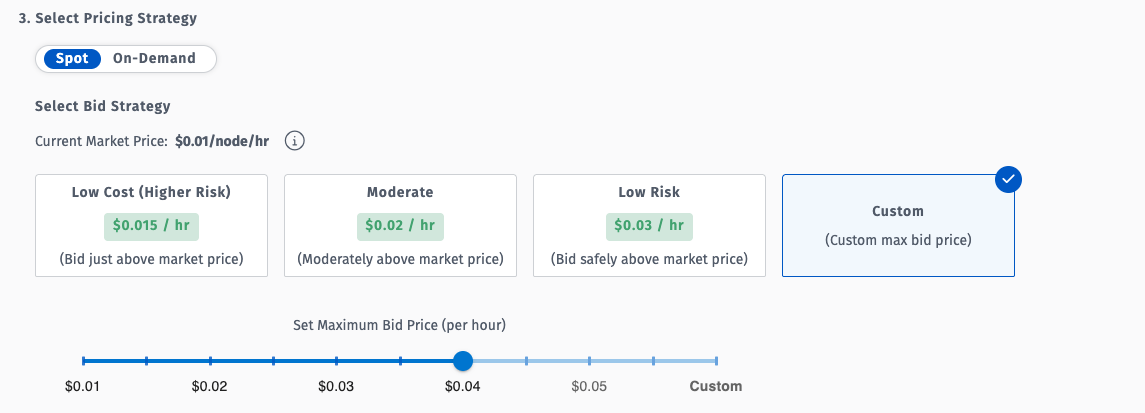Click the $0.04 label under the slider
The width and height of the screenshot is (1145, 413).
[x=462, y=386]
